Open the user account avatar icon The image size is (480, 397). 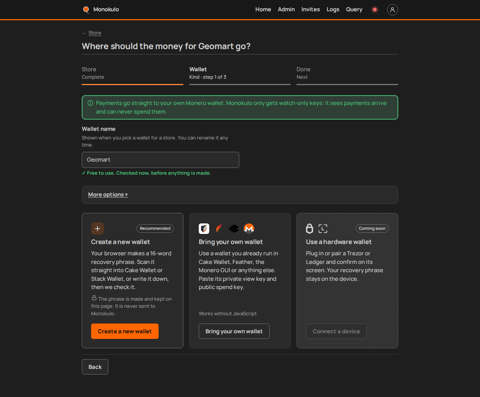(392, 10)
